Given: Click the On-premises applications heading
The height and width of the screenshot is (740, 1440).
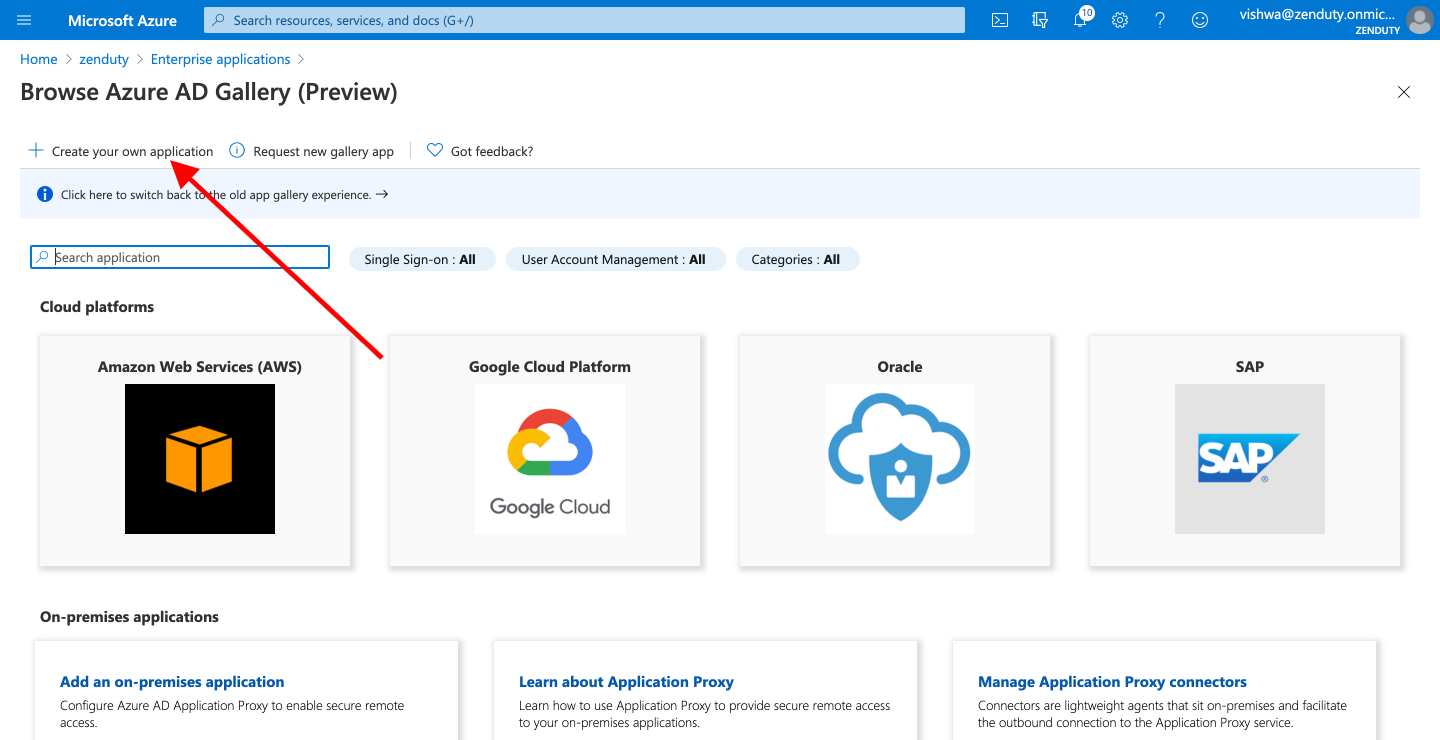Looking at the screenshot, I should pos(129,617).
